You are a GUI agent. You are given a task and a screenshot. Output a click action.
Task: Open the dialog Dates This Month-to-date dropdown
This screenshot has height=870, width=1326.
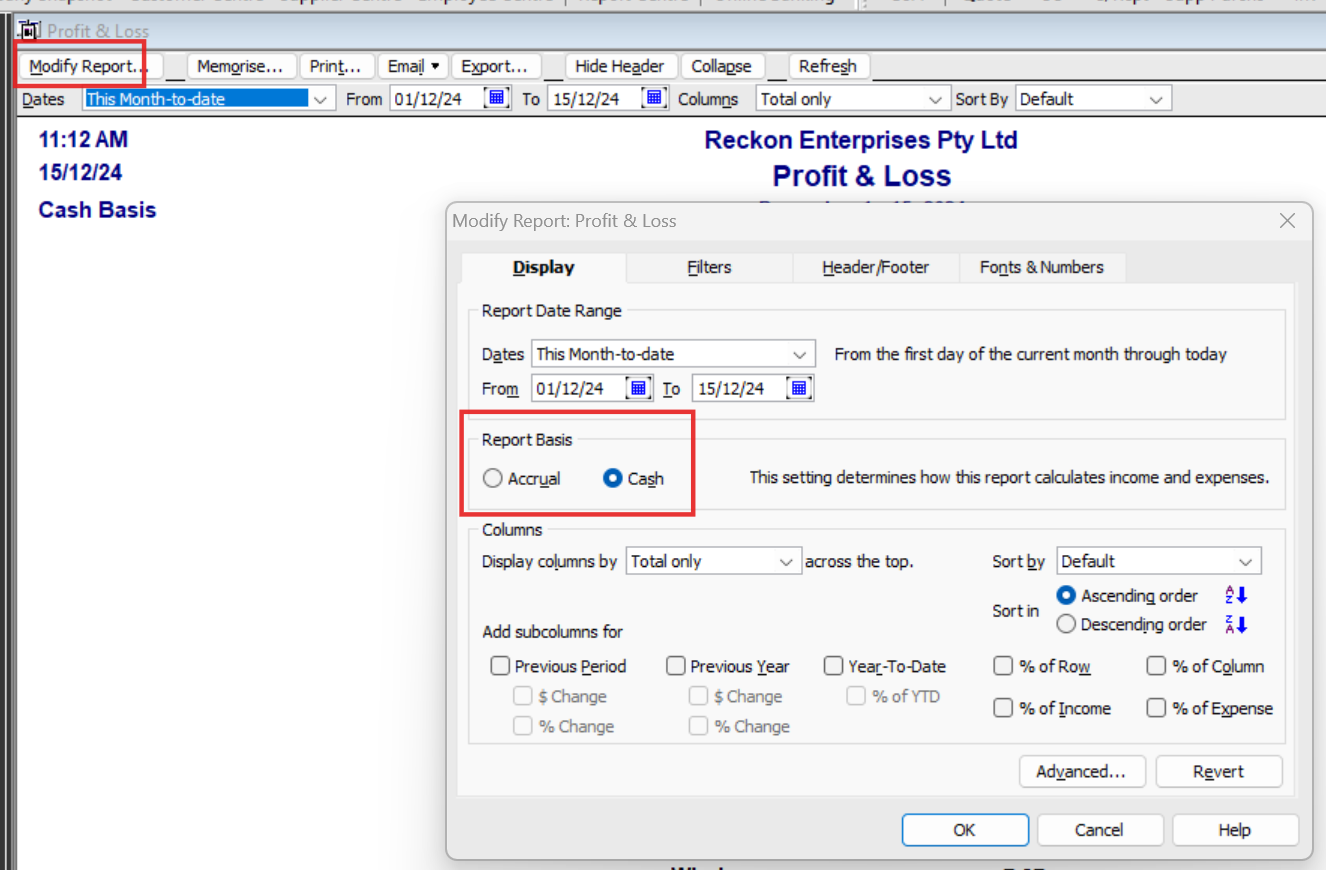(x=800, y=354)
